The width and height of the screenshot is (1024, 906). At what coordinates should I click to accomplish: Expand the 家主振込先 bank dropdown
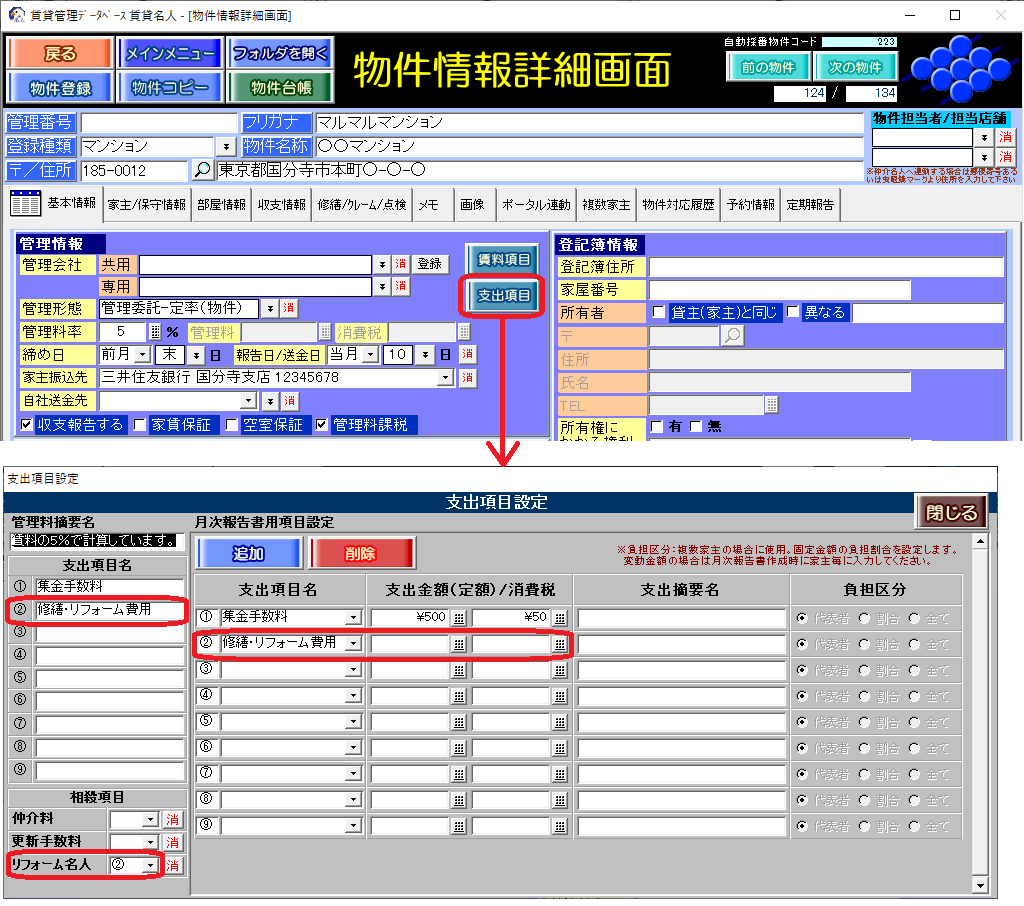[445, 378]
